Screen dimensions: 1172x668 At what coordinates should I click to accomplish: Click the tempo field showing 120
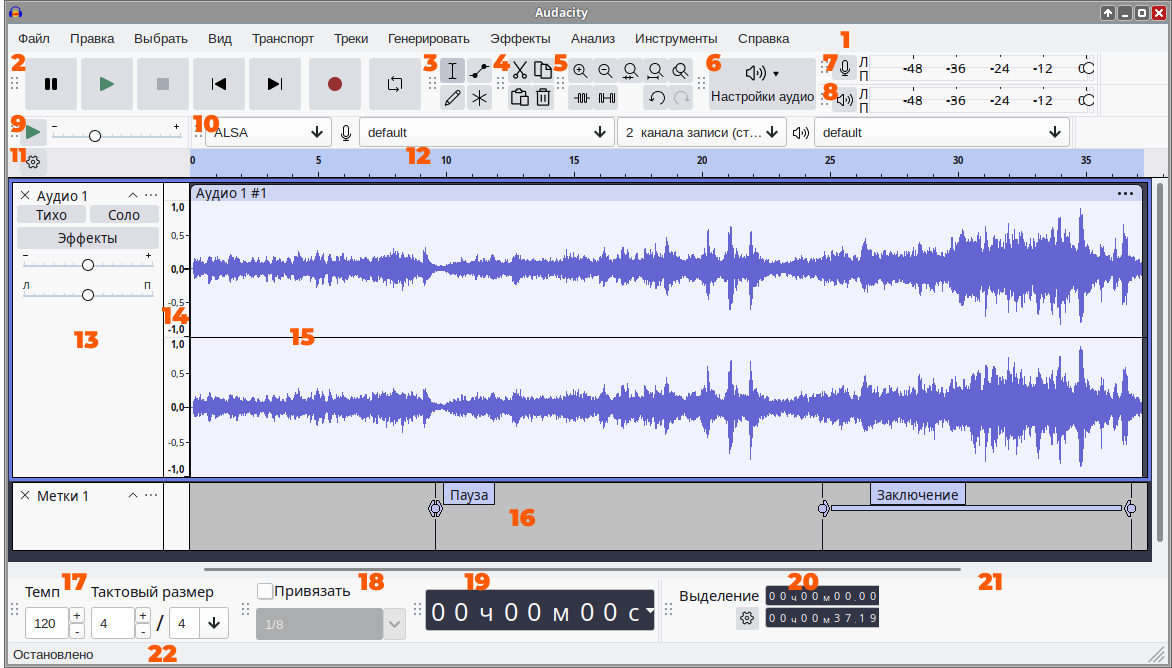tap(46, 624)
